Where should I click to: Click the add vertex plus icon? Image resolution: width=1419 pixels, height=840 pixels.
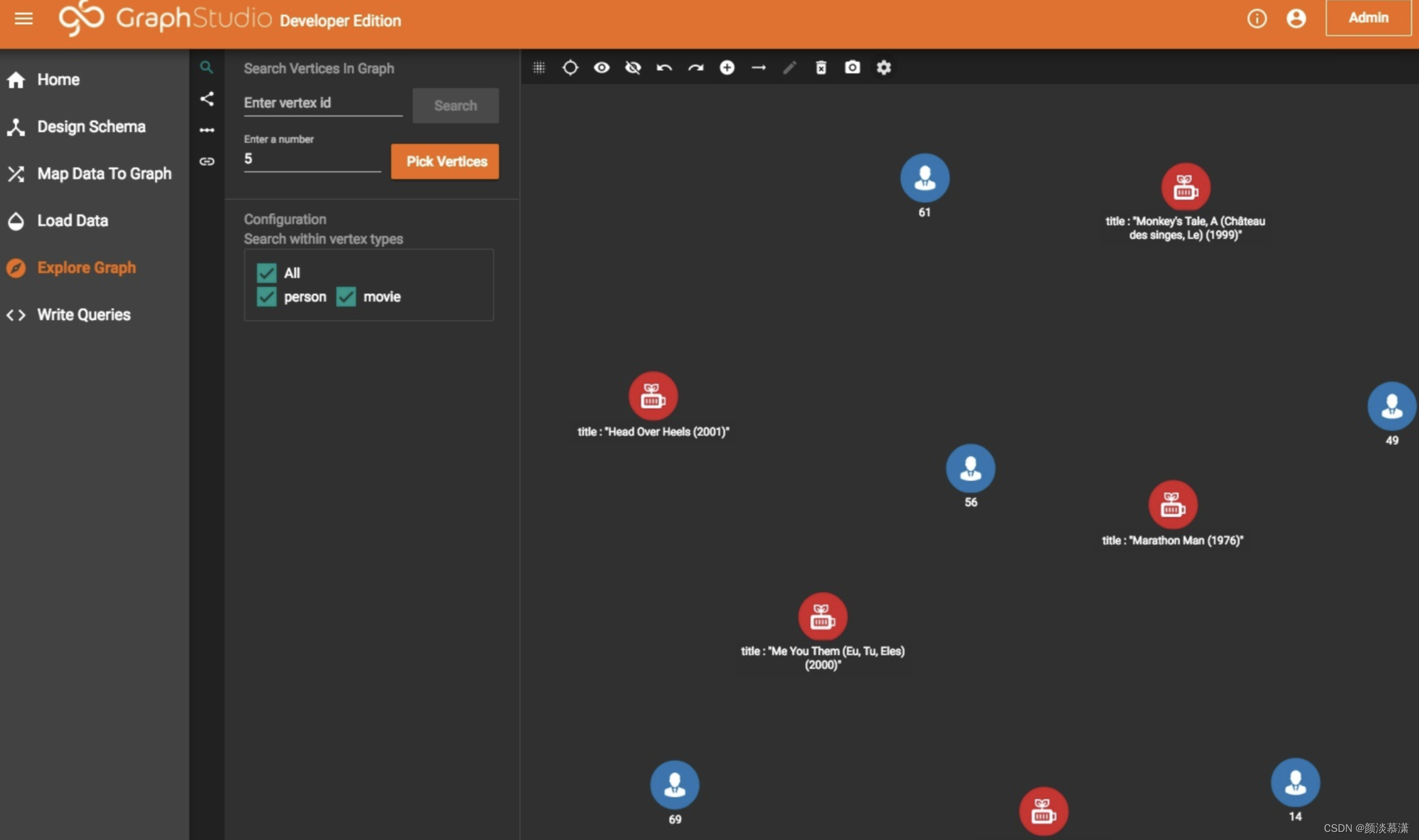727,68
